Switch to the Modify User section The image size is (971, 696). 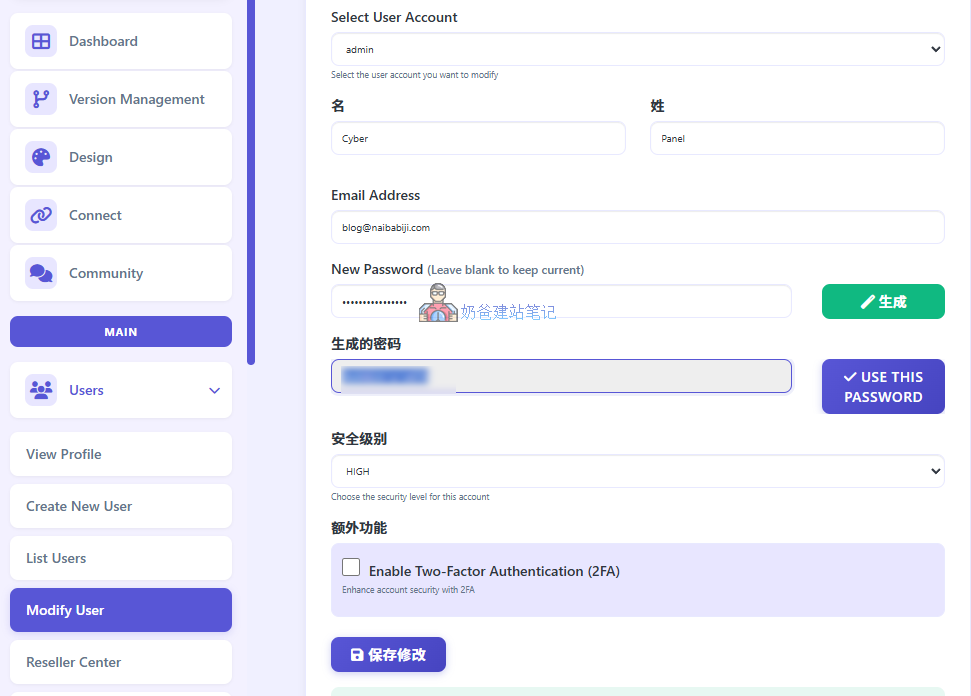coord(120,610)
